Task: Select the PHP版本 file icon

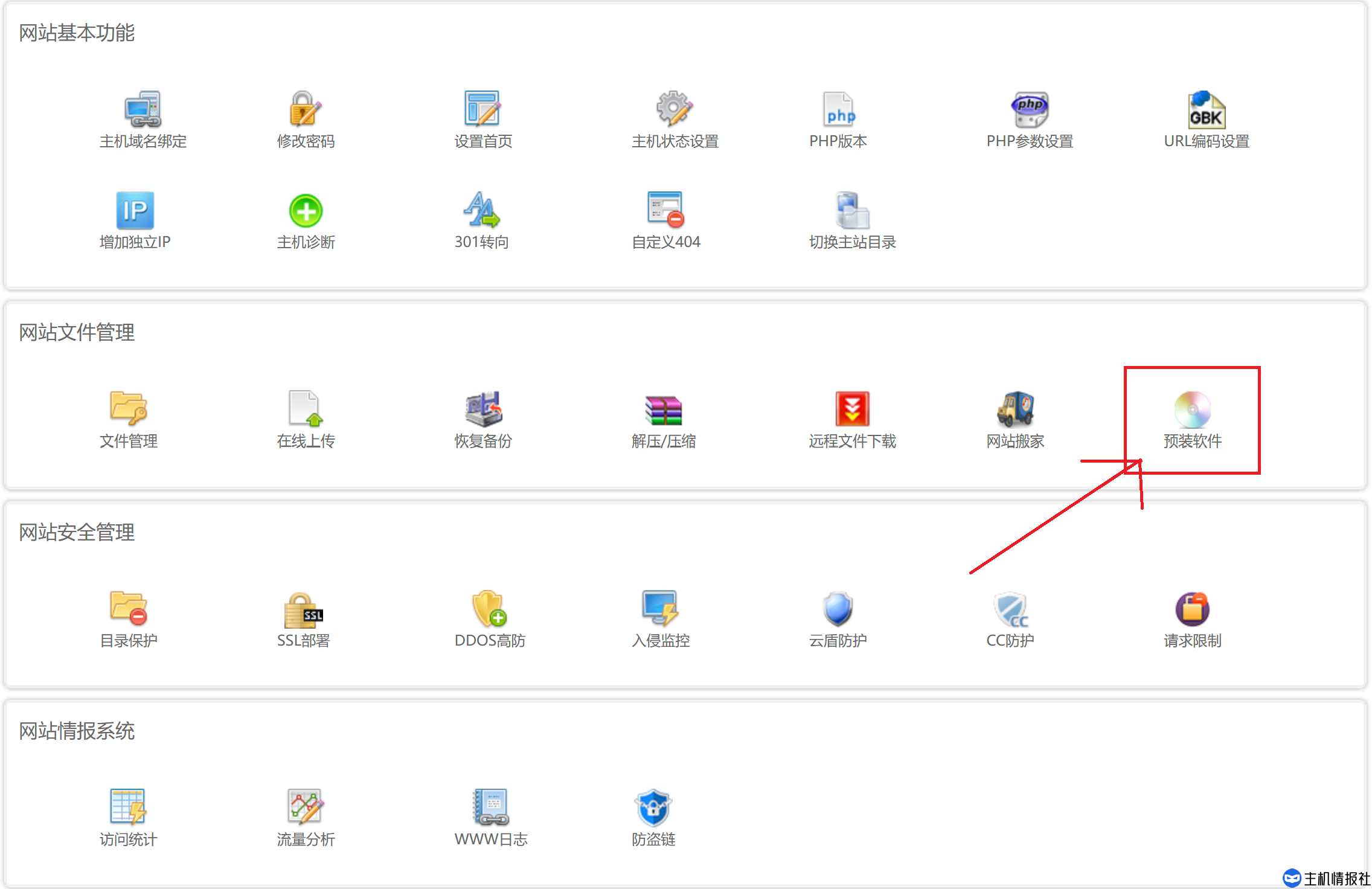Action: pos(838,109)
